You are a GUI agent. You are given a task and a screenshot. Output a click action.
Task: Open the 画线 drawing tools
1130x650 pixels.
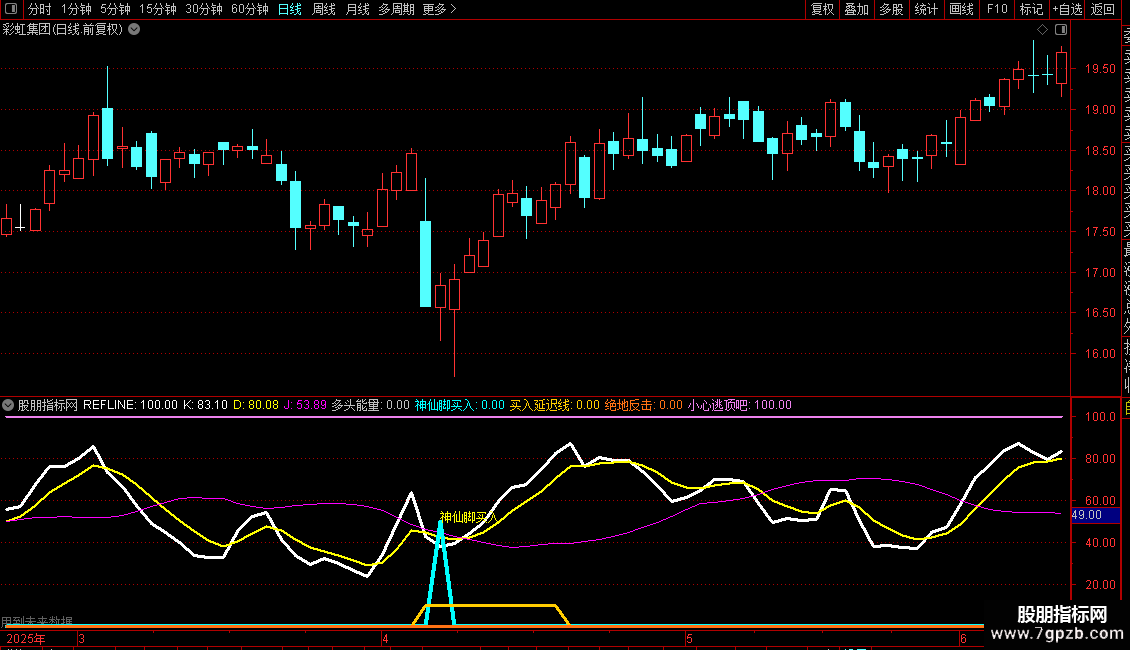961,9
